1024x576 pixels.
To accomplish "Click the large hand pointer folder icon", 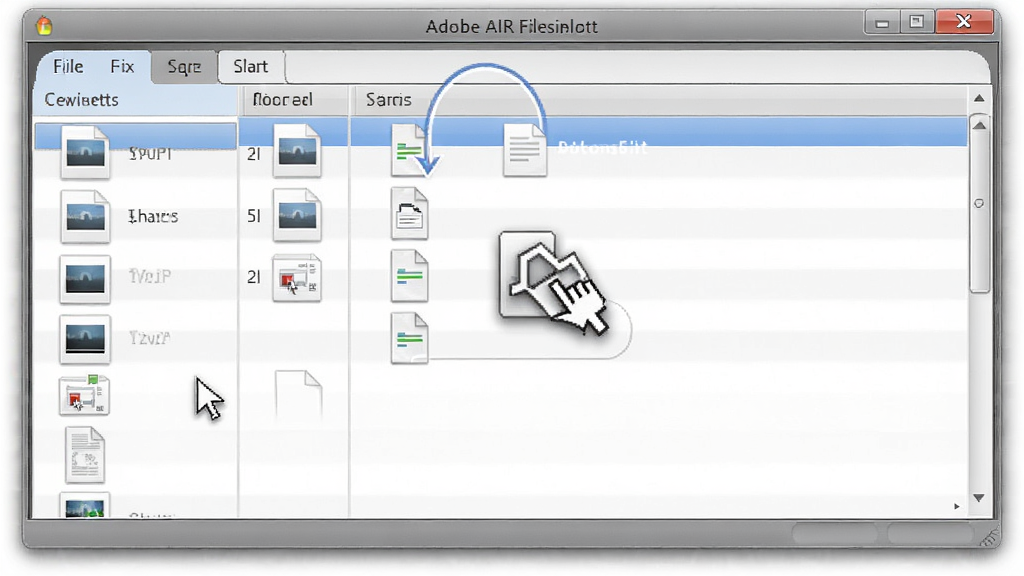I will click(554, 281).
